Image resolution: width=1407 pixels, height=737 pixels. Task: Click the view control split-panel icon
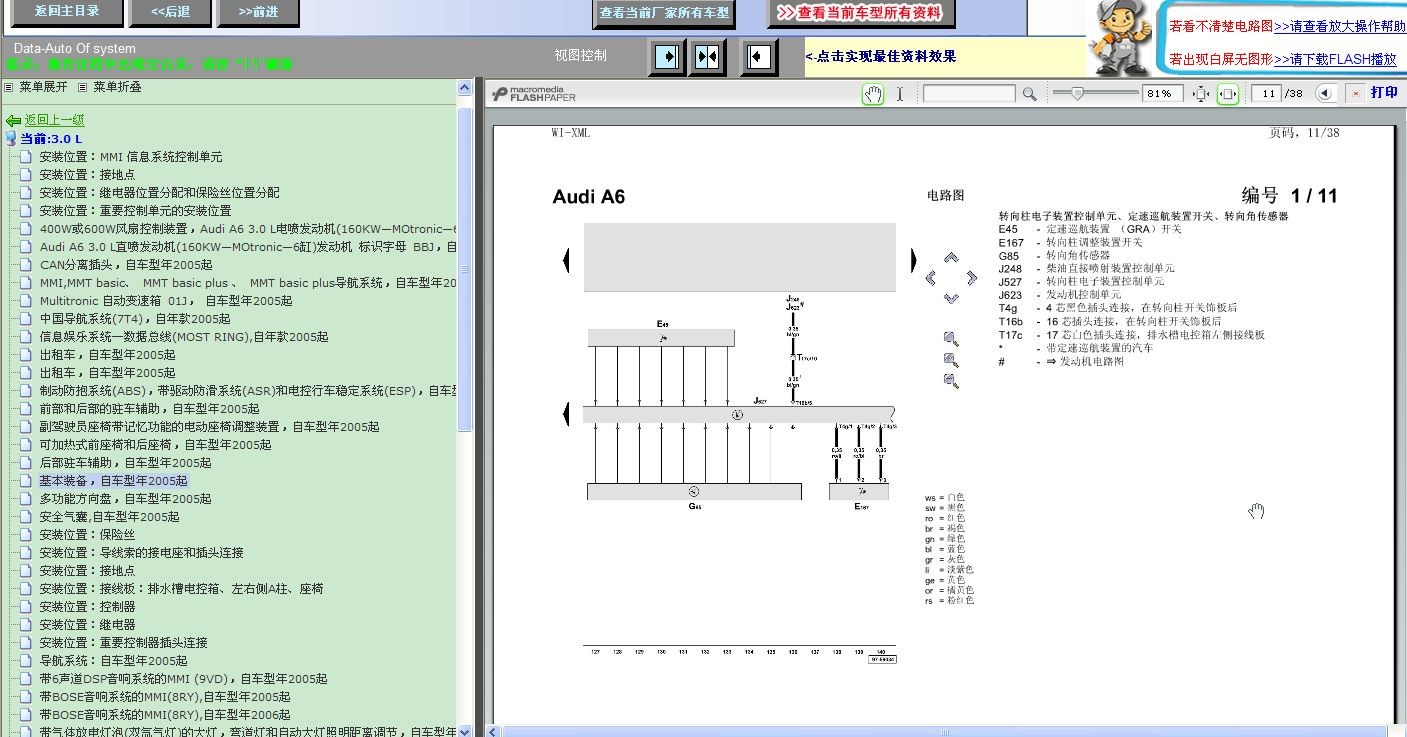coord(708,56)
